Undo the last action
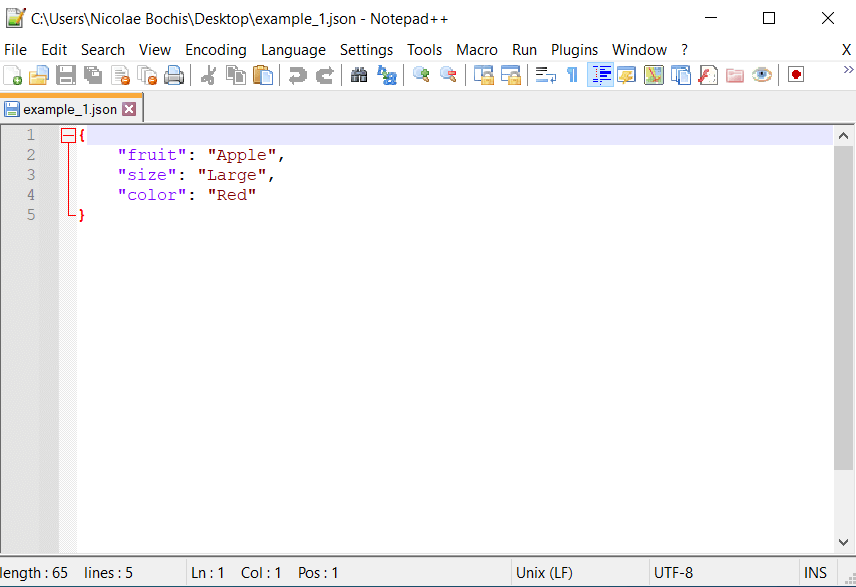The height and width of the screenshot is (587, 856). point(297,74)
